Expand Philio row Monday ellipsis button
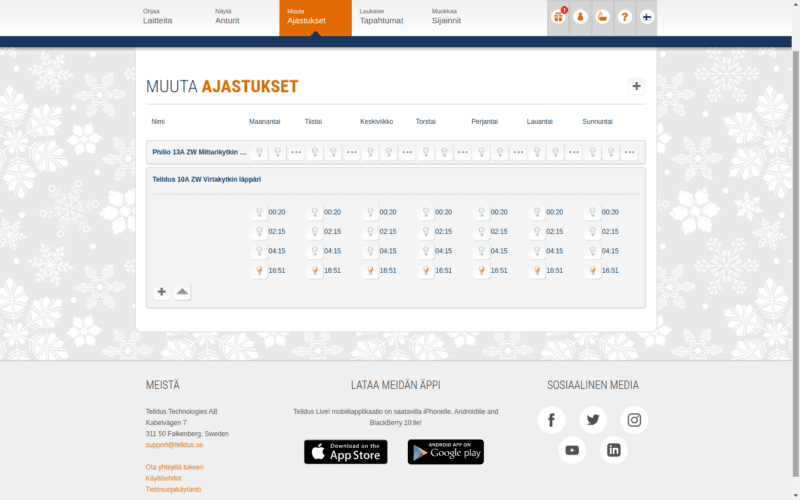This screenshot has width=800, height=500. pyautogui.click(x=296, y=153)
